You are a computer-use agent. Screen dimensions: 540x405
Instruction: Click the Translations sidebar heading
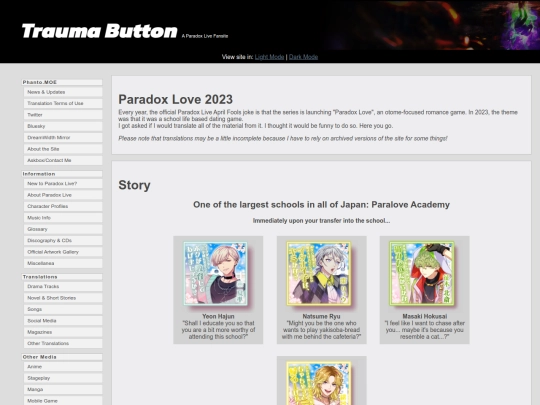pos(62,277)
